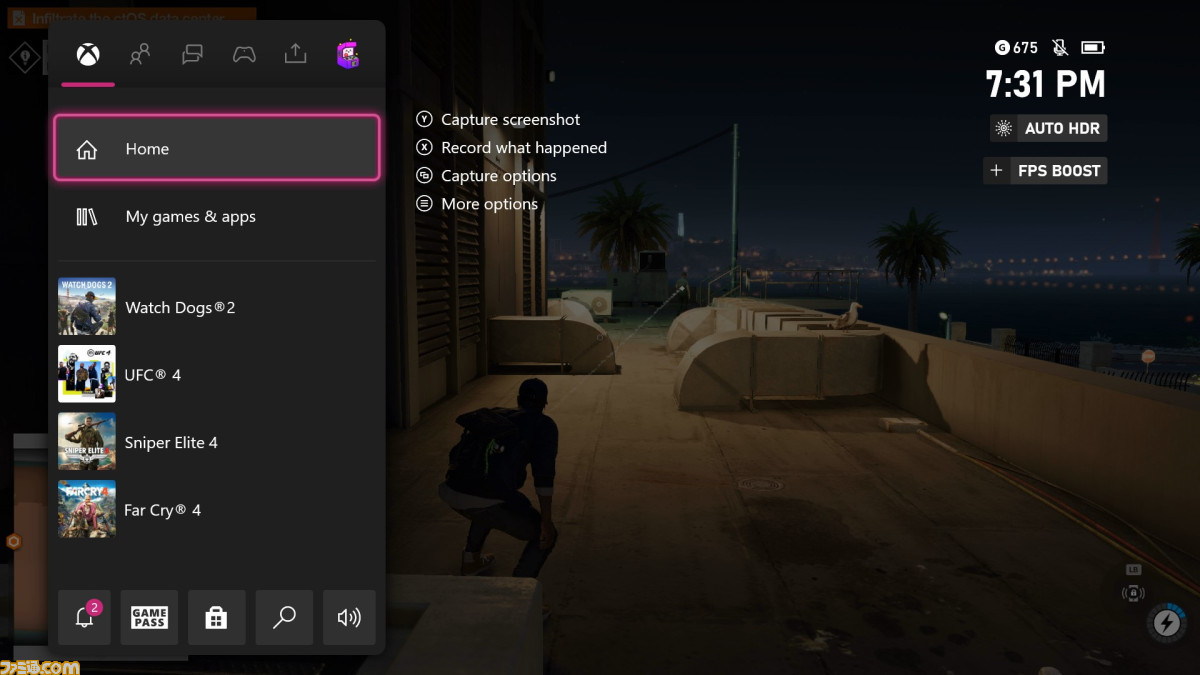Toggle the FPS BOOST badge

click(1045, 171)
